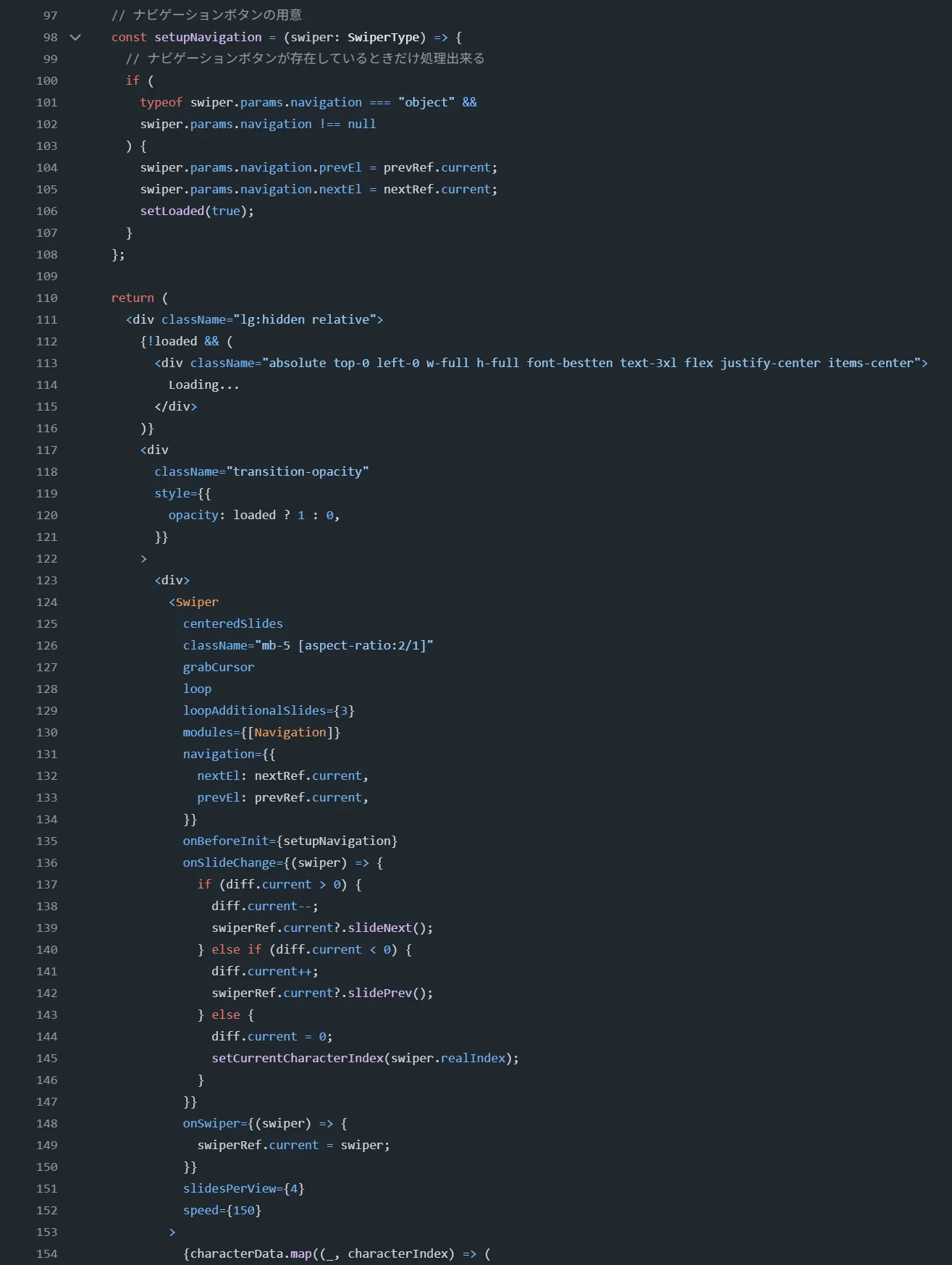Click setCurrentCharacterIndex function call
This screenshot has height=1265, width=952.
(297, 1058)
